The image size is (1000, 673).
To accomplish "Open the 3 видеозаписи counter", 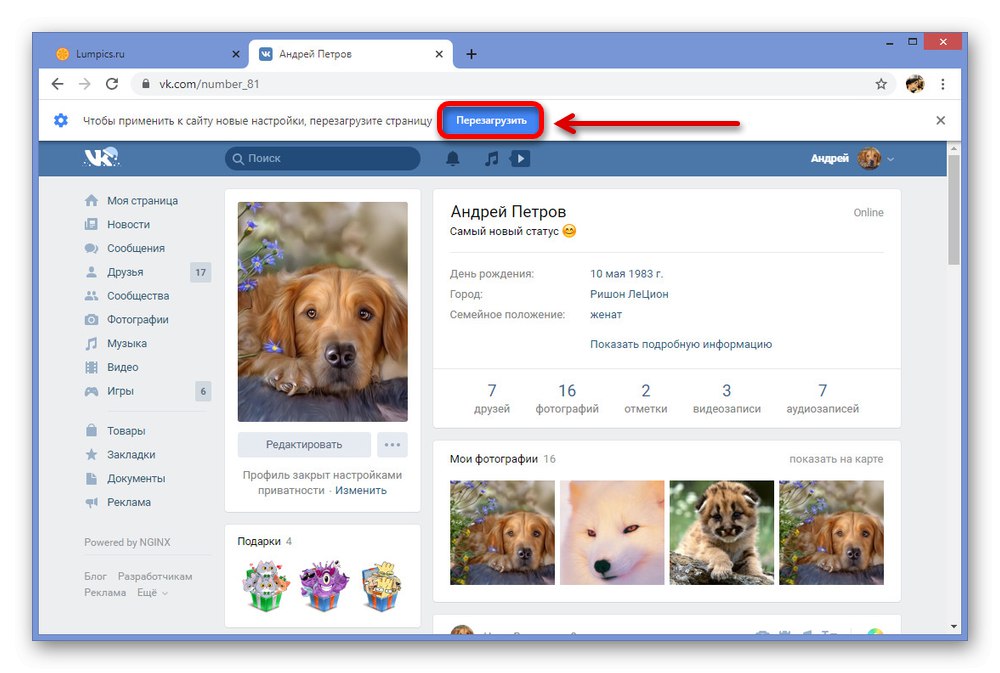I will pos(726,398).
